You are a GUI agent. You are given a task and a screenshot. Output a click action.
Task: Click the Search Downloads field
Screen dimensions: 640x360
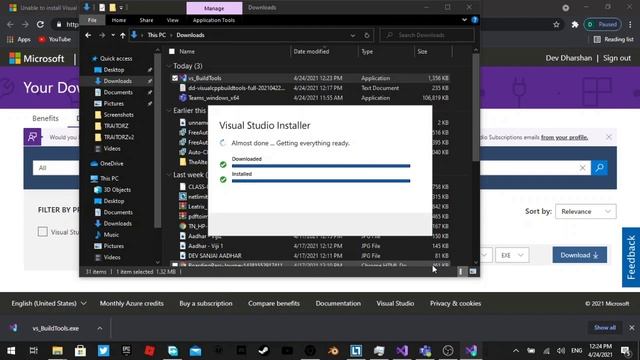pyautogui.click(x=427, y=36)
